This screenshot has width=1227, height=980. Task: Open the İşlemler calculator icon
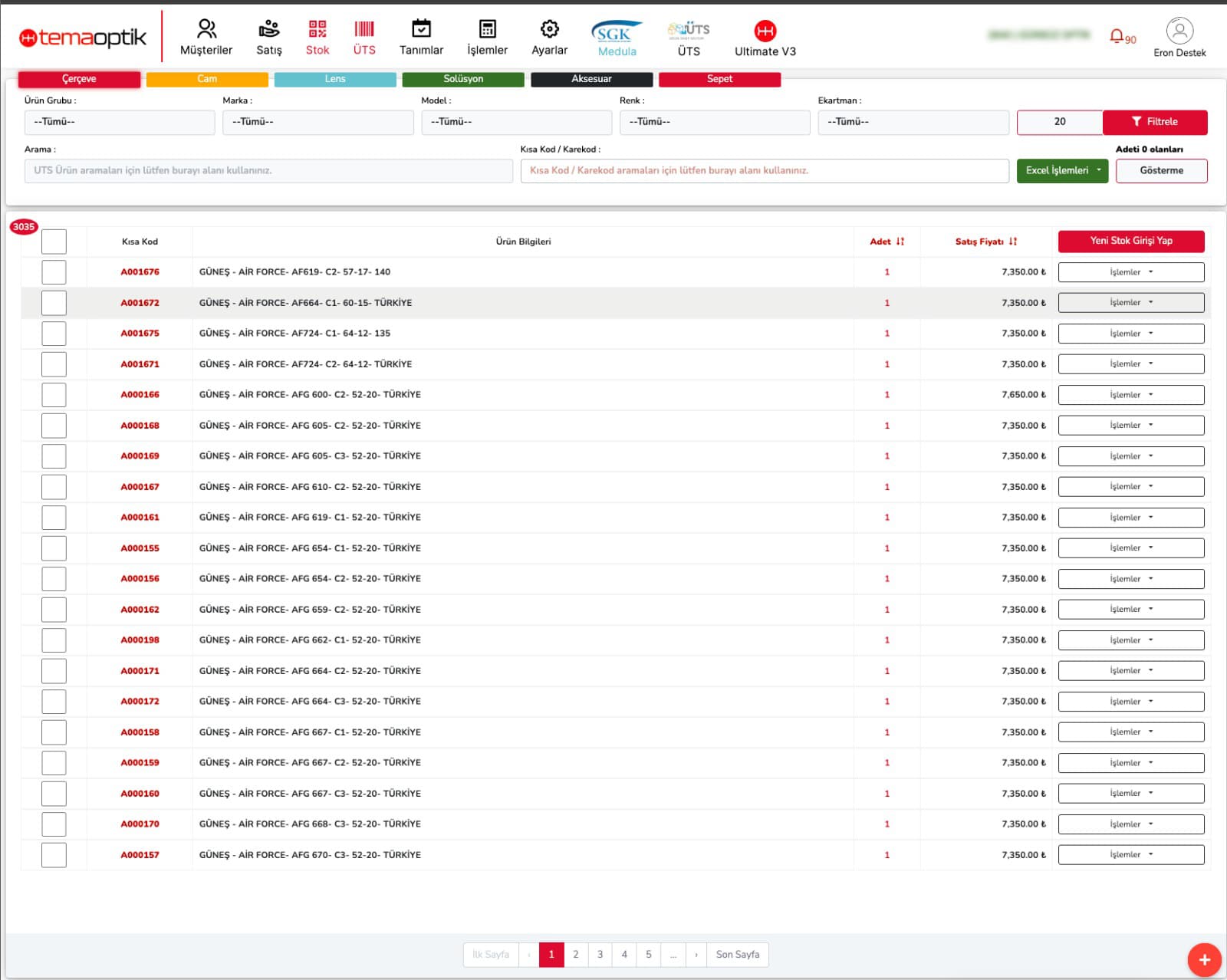488,29
